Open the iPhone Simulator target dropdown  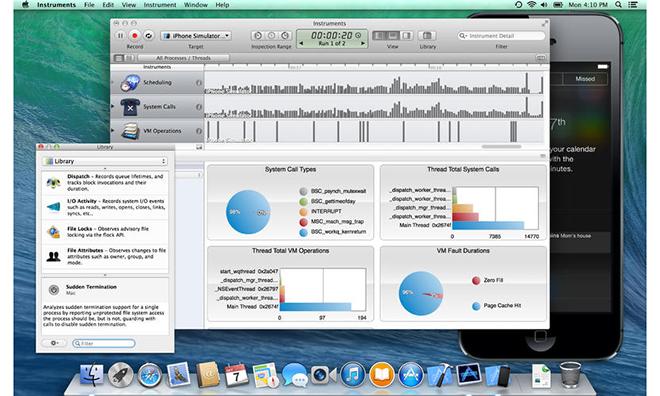coord(196,36)
